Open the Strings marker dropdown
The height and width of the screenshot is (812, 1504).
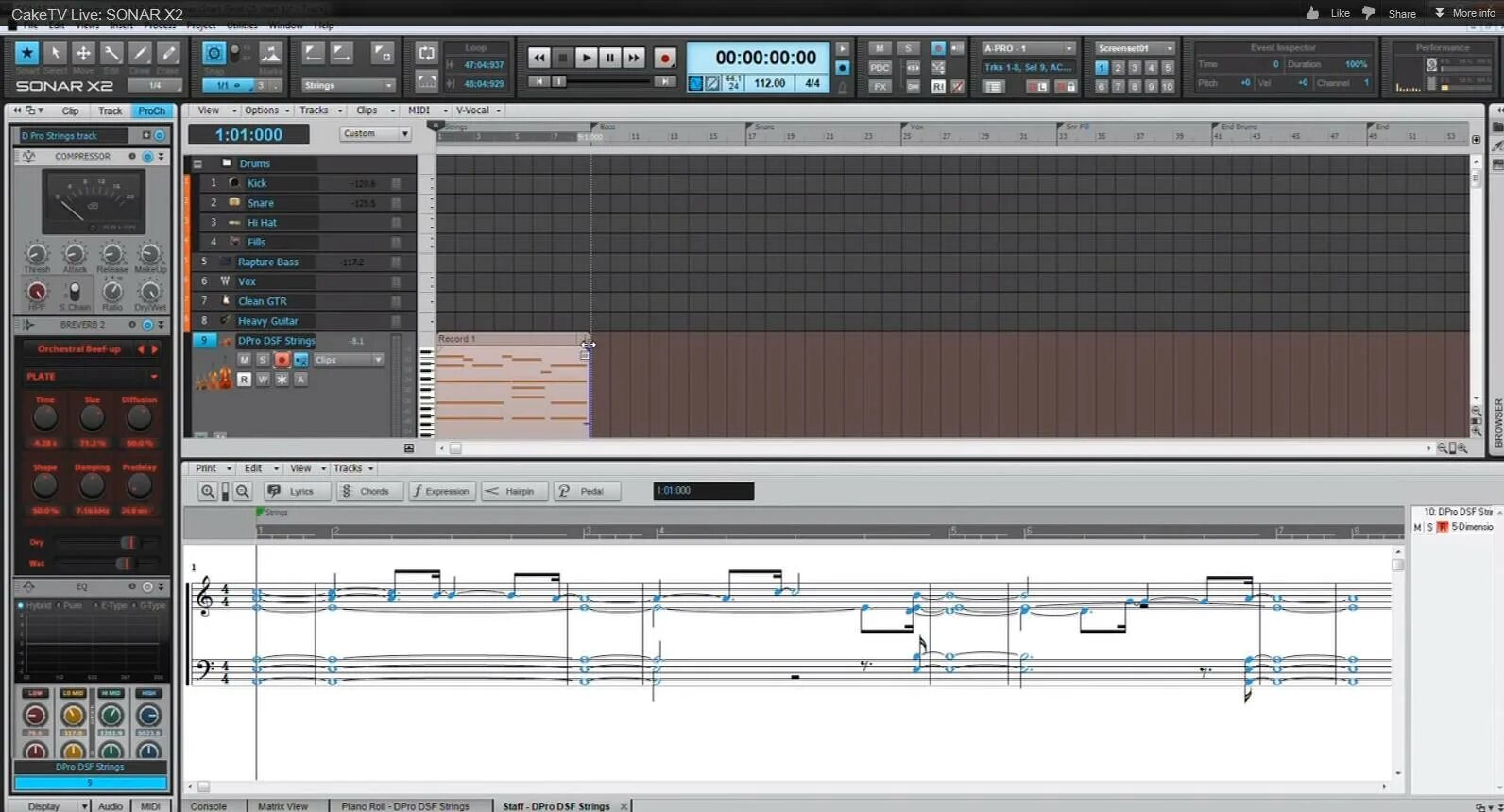[348, 85]
